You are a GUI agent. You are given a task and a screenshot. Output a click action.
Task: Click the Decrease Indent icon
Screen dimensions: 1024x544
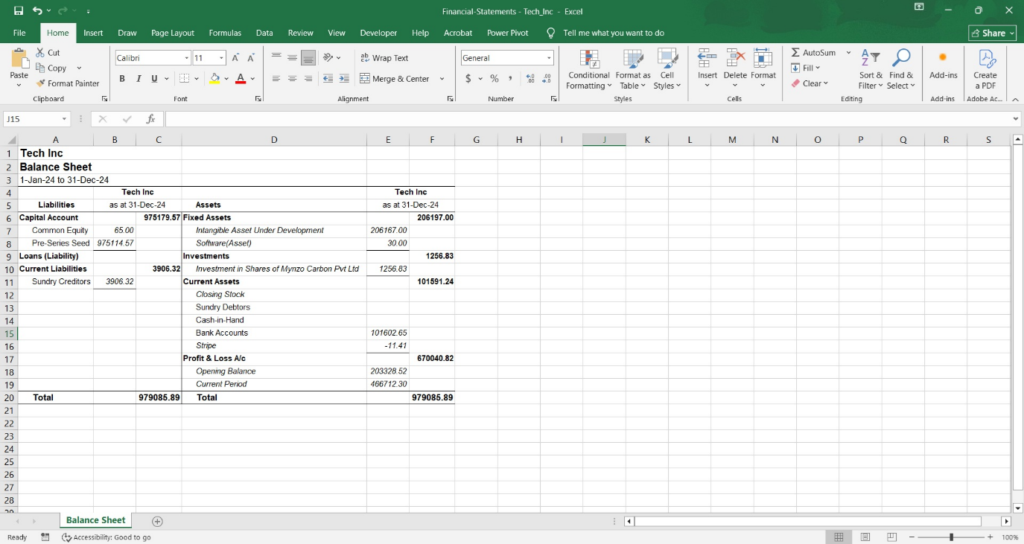[328, 78]
